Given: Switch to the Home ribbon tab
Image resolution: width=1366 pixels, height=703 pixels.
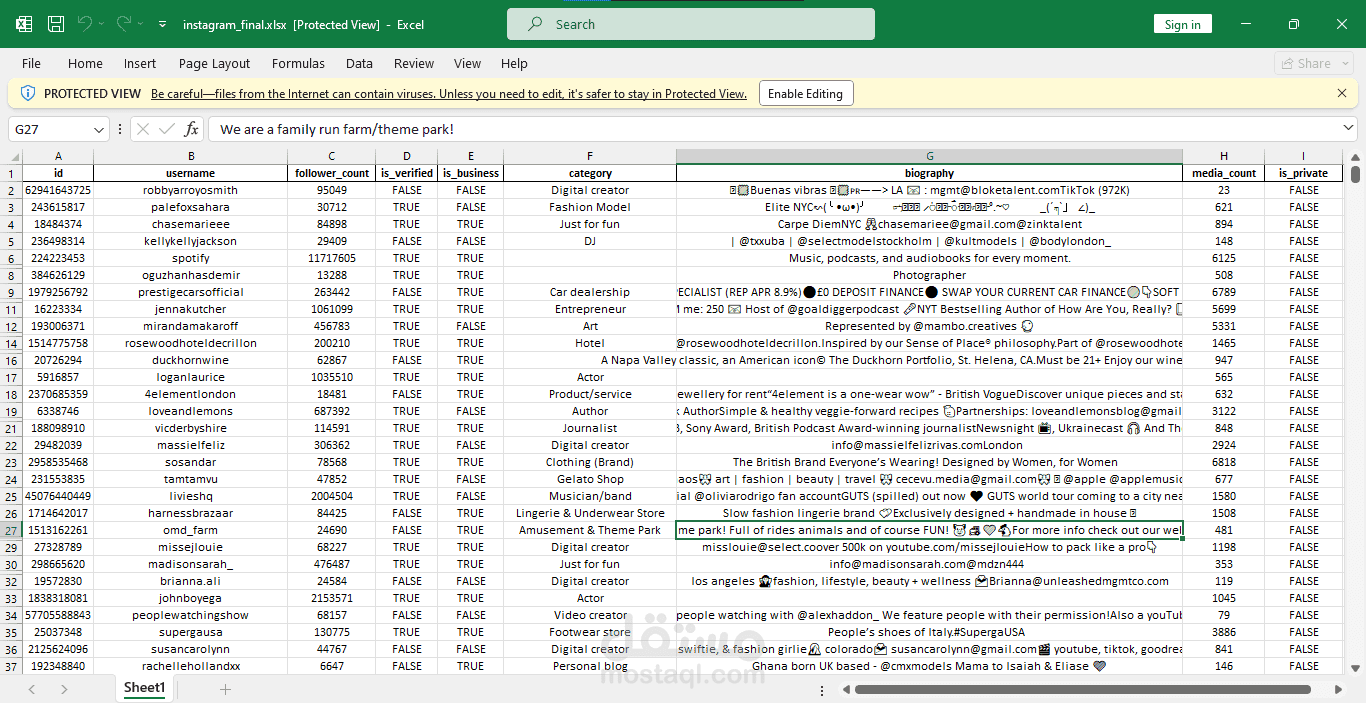Looking at the screenshot, I should (x=85, y=63).
